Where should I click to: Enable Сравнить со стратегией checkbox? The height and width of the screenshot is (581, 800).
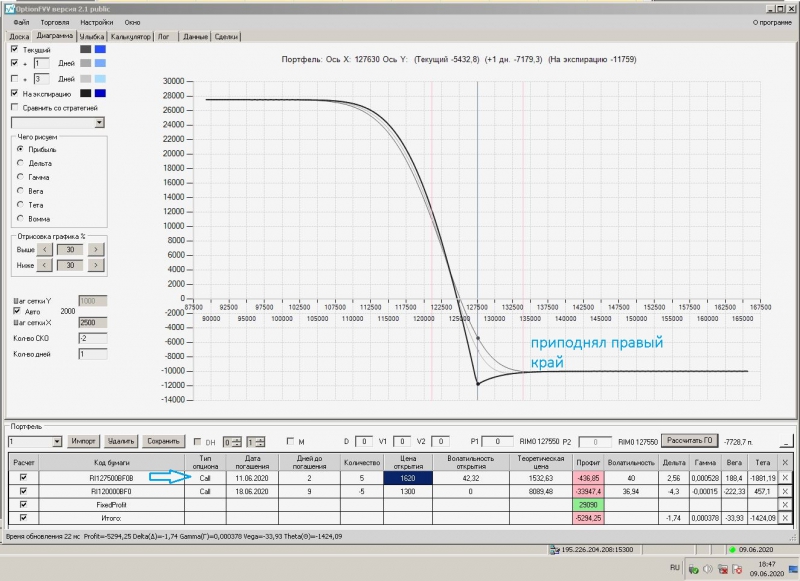pyautogui.click(x=14, y=107)
